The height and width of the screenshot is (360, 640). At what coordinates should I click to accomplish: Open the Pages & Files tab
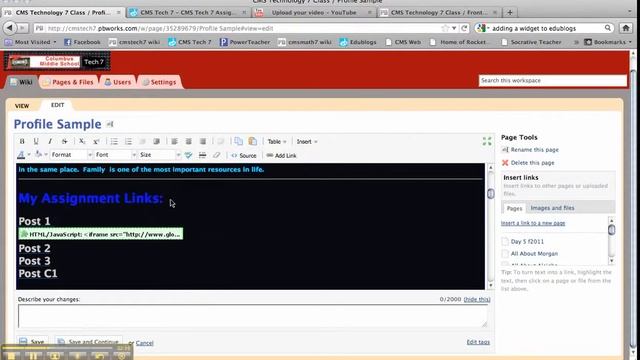[68, 82]
